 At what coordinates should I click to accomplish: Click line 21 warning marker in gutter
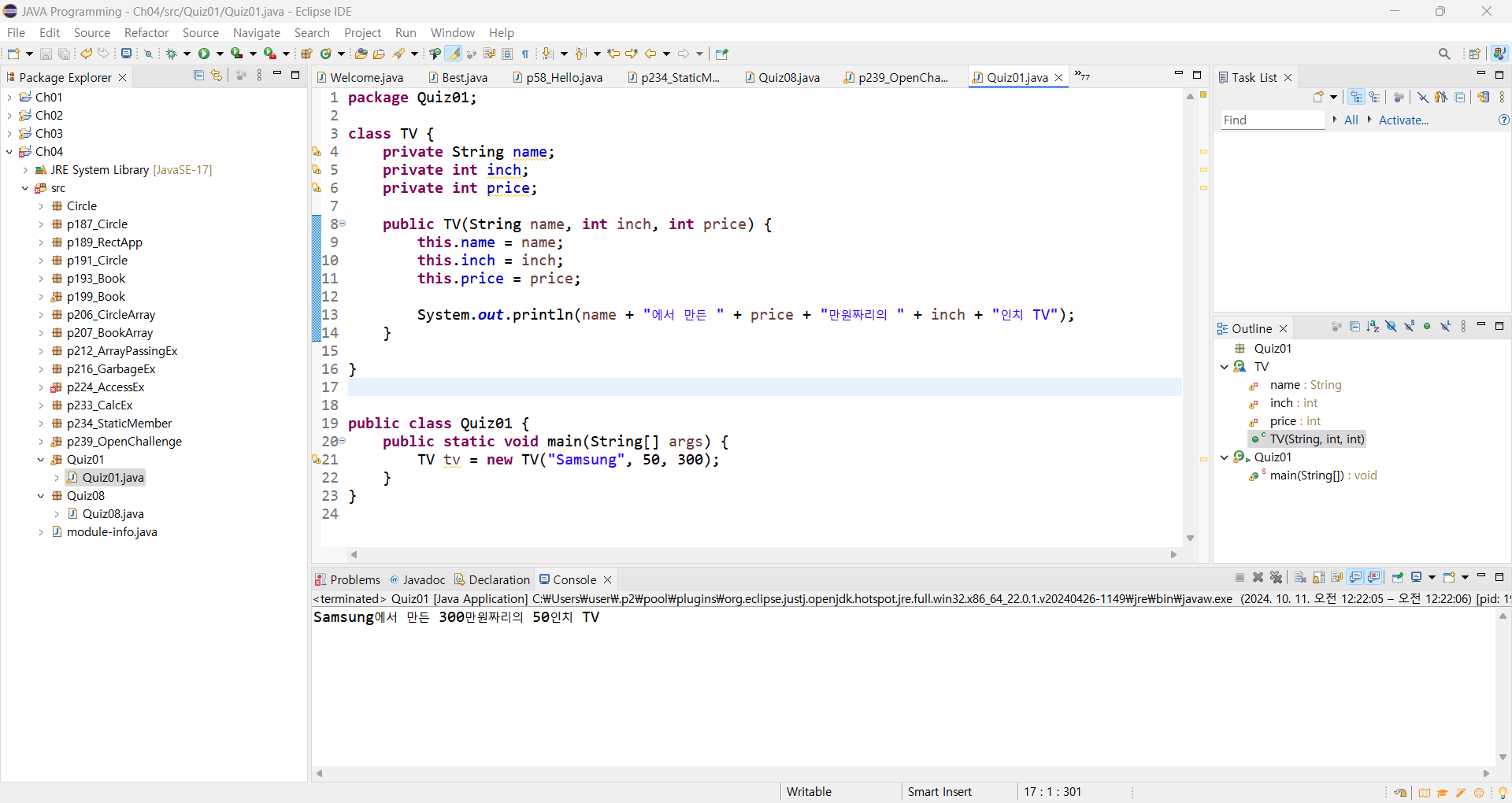[316, 460]
